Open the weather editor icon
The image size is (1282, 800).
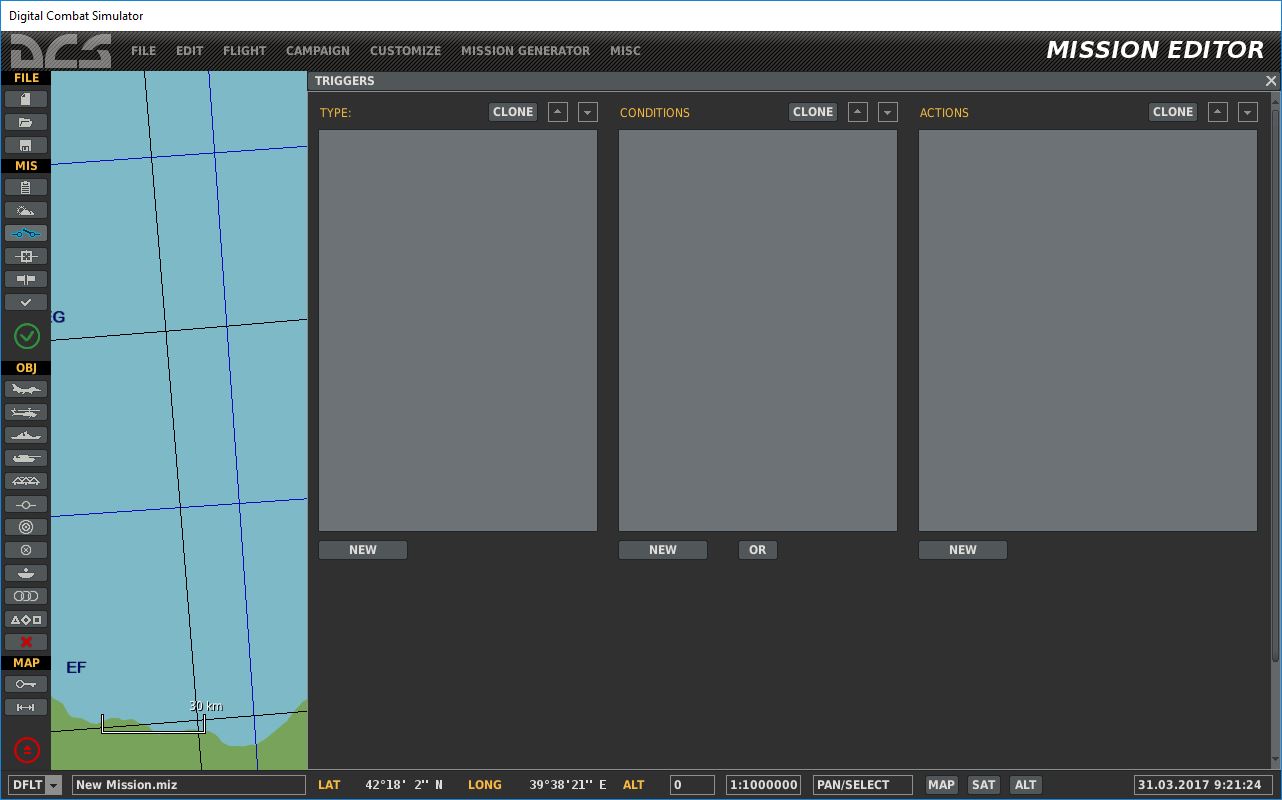tap(26, 210)
